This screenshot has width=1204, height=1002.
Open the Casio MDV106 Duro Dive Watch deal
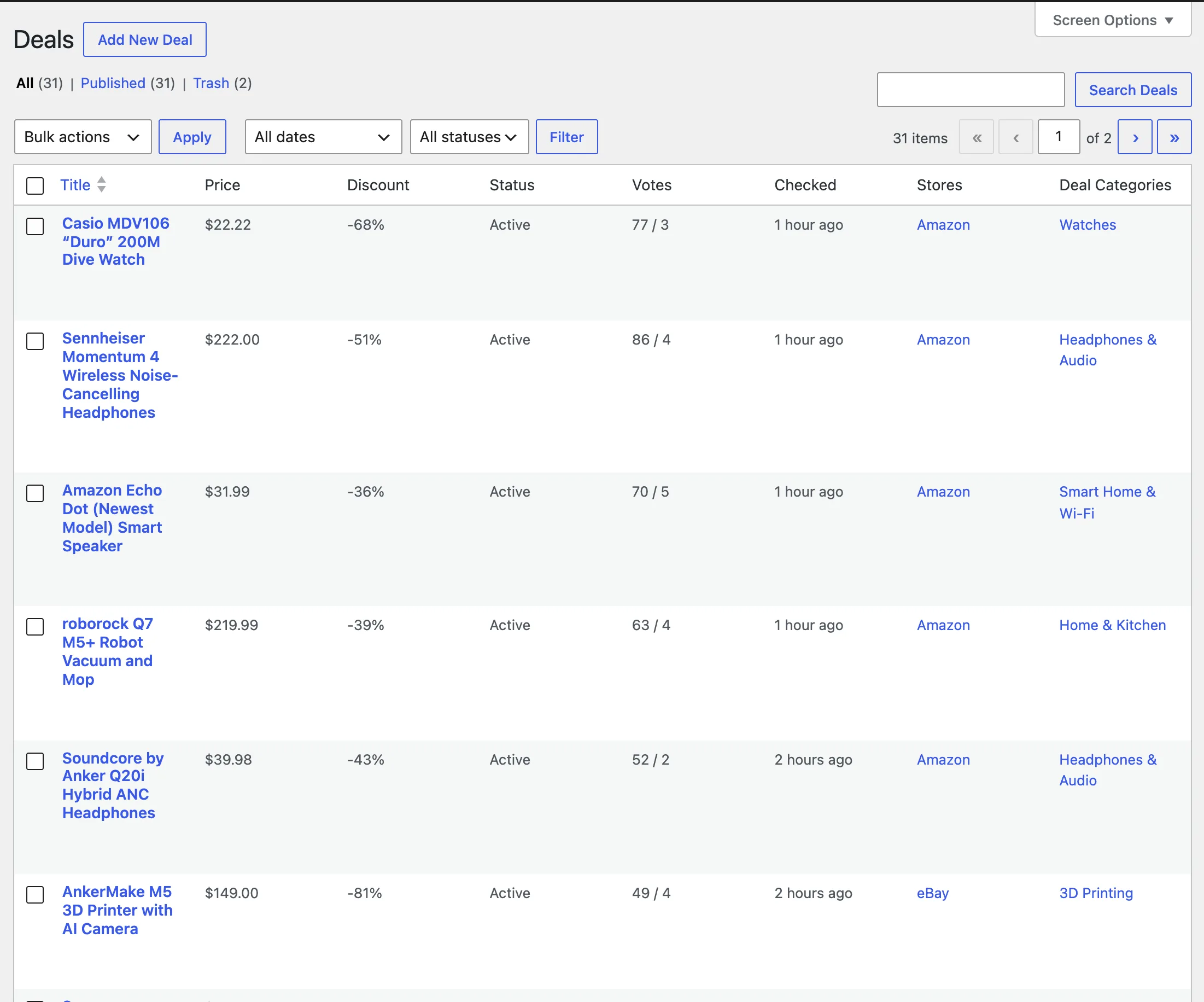click(116, 241)
